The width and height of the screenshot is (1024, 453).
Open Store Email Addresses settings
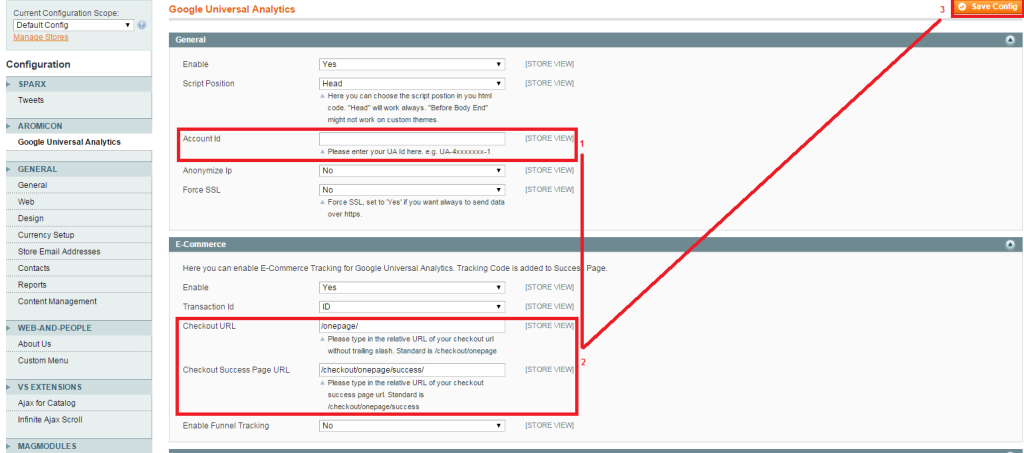click(59, 251)
